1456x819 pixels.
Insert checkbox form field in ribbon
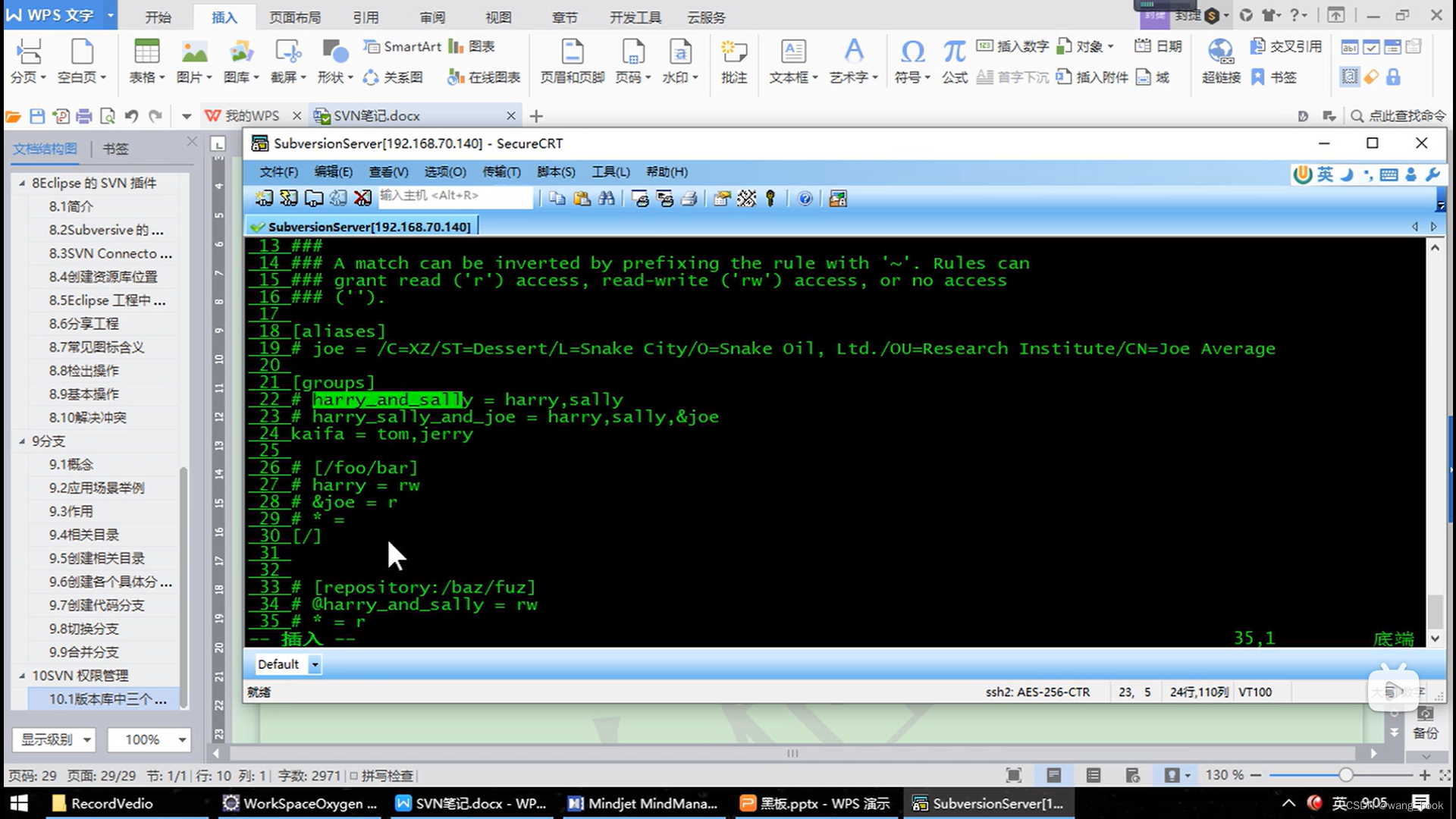pyautogui.click(x=1371, y=47)
